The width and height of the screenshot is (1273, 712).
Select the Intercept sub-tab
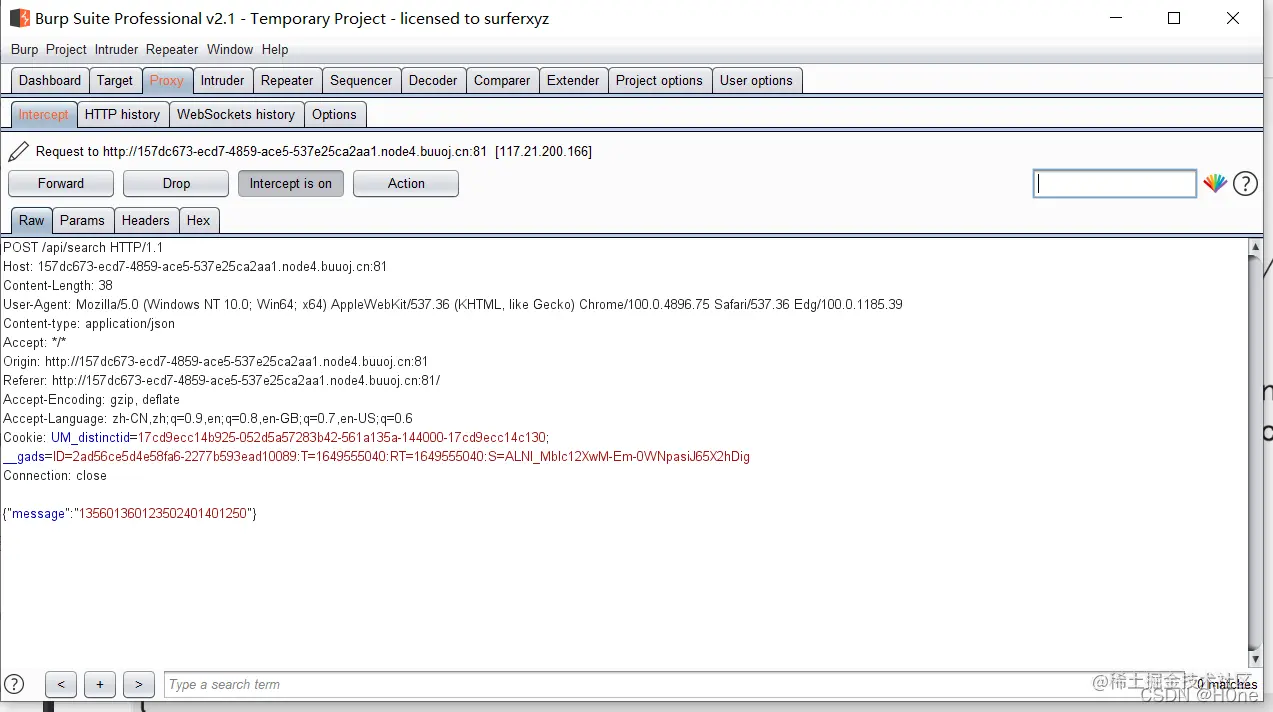pos(43,114)
